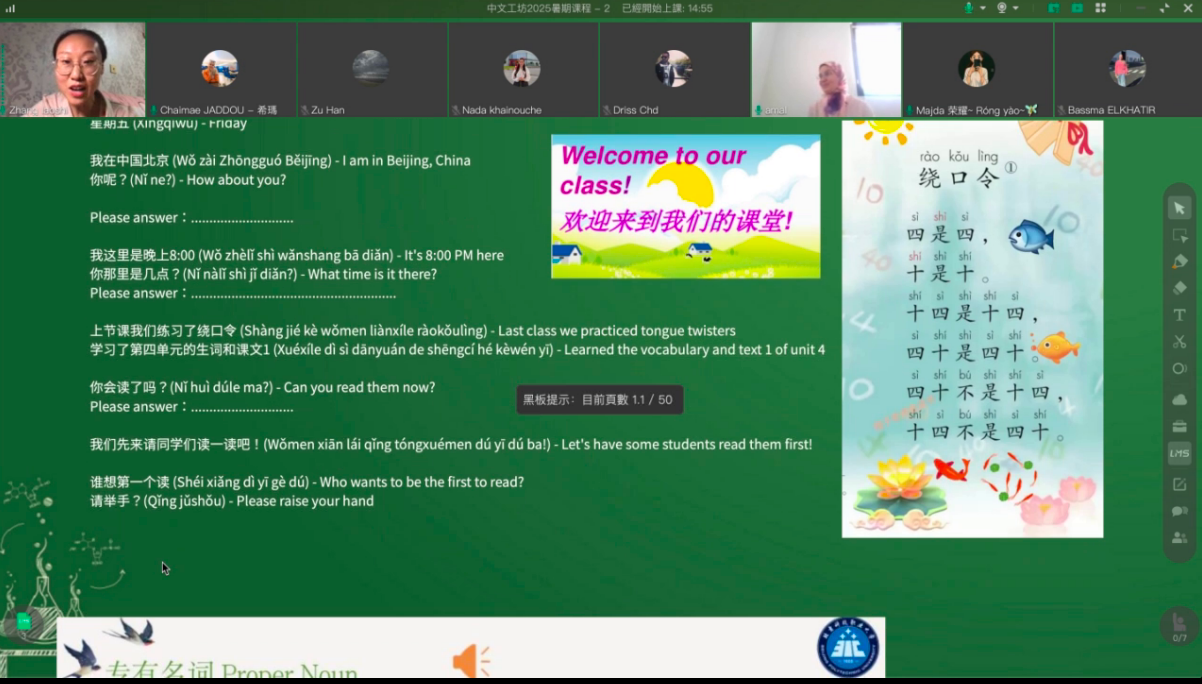
Task: Click the green screen share button
Action: click(1055, 8)
